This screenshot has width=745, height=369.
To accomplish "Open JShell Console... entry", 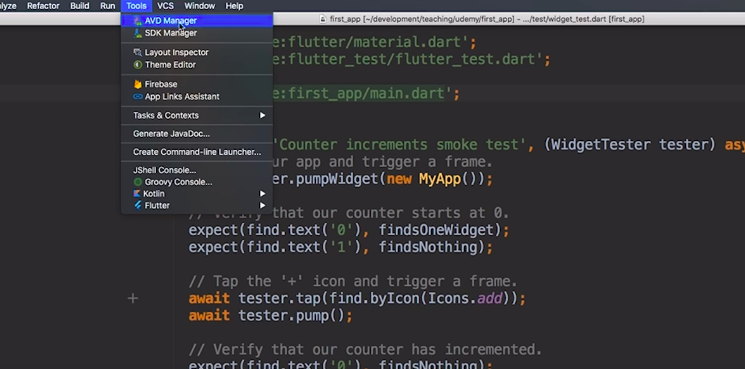I will click(197, 170).
